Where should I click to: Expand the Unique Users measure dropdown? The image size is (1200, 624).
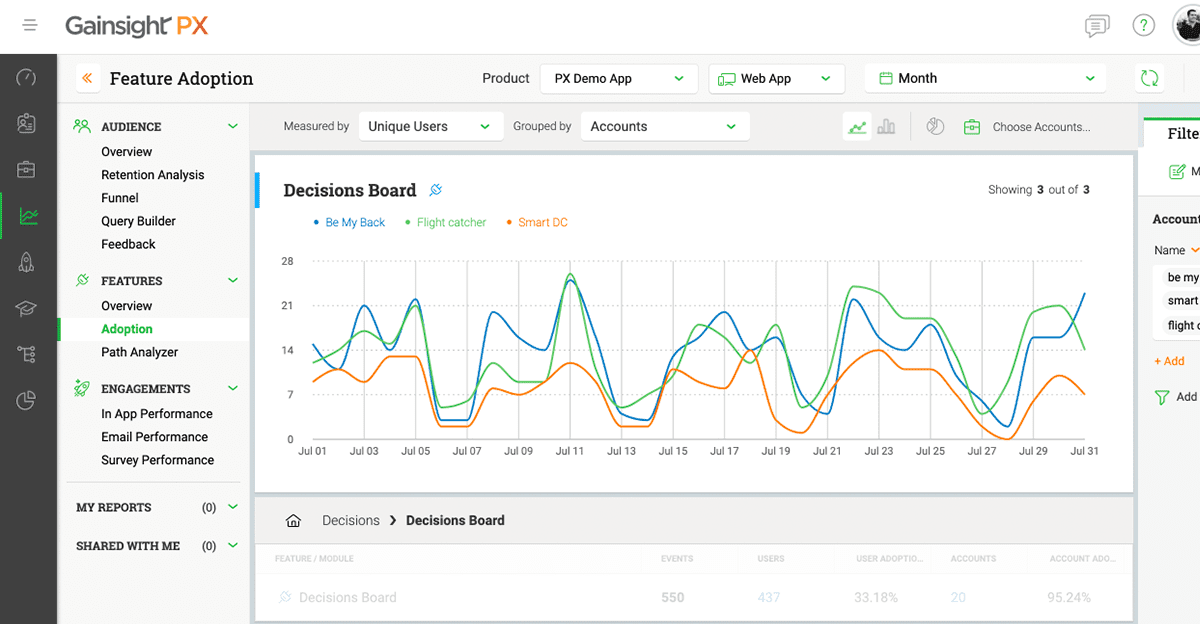(429, 127)
